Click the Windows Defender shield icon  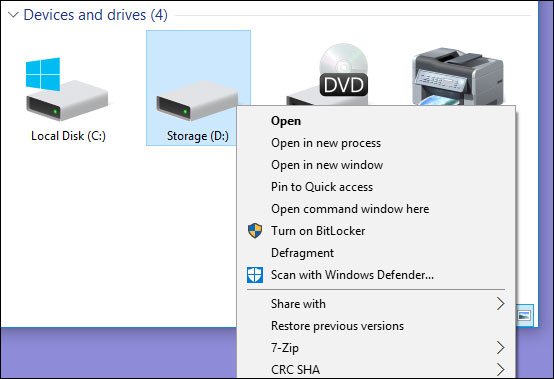tap(255, 275)
